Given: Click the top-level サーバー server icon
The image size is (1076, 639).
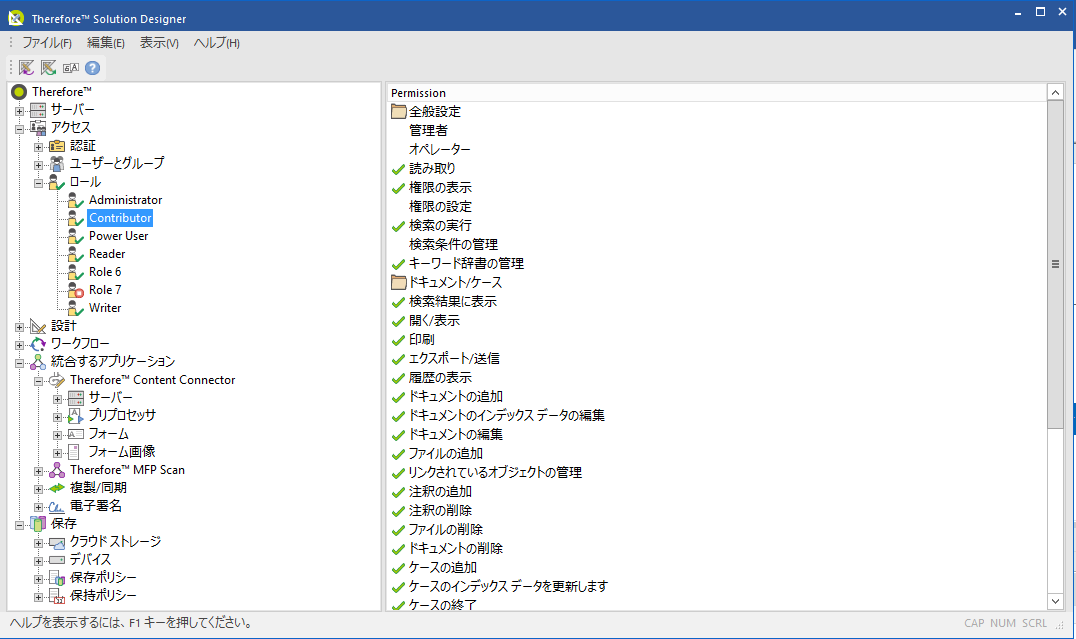Looking at the screenshot, I should pyautogui.click(x=38, y=110).
